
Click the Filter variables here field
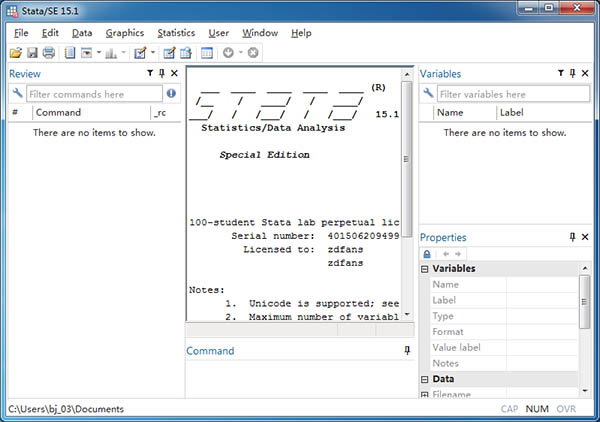[500, 93]
